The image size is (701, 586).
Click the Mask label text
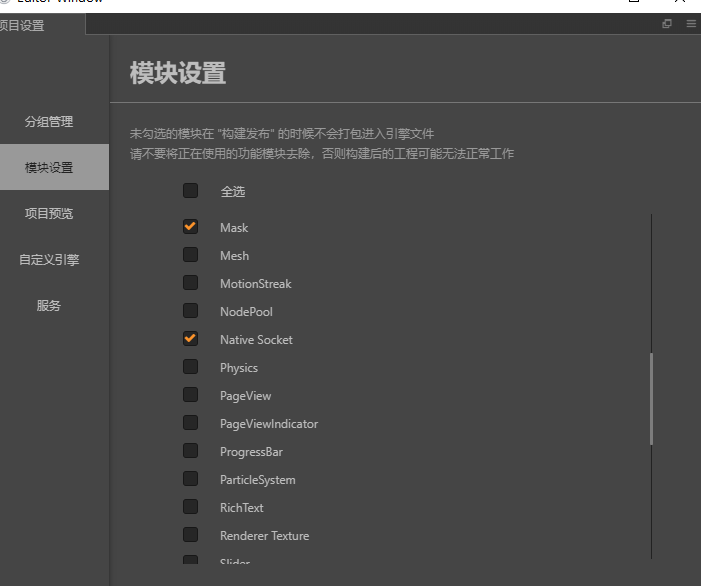pyautogui.click(x=234, y=228)
